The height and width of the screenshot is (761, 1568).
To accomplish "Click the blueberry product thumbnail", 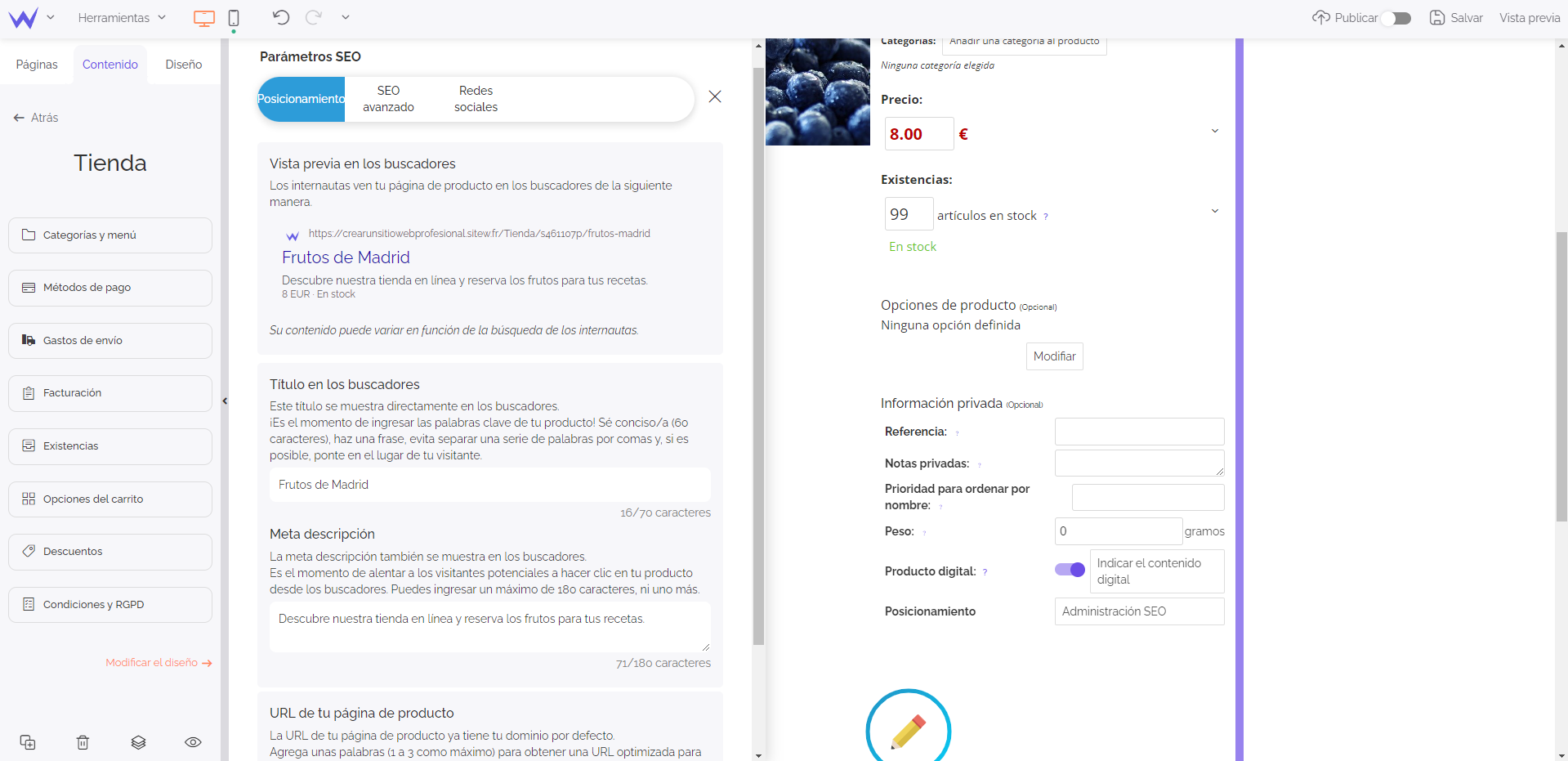I will [818, 92].
